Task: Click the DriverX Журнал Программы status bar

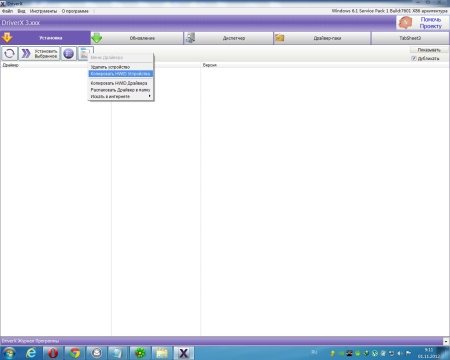Action: click(x=222, y=341)
